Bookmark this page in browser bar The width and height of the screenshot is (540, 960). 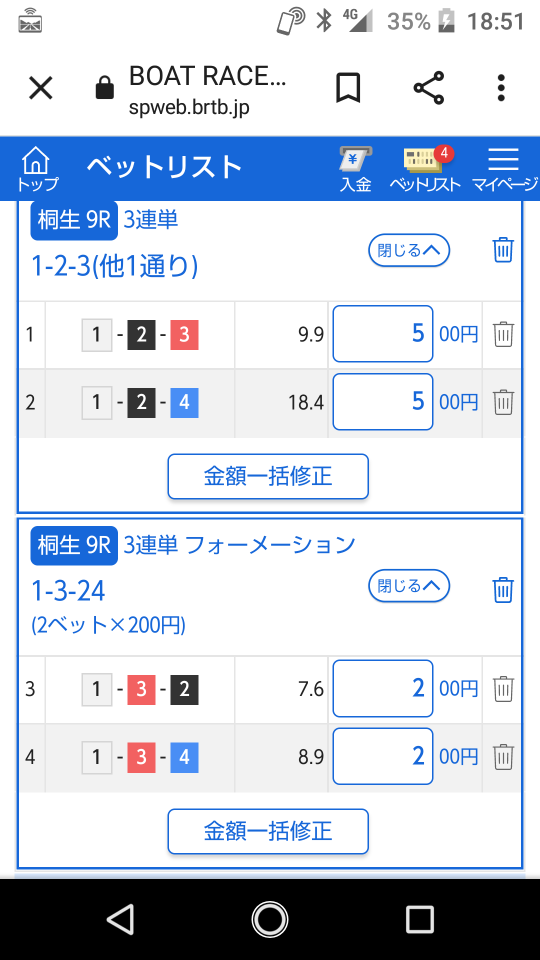[348, 88]
